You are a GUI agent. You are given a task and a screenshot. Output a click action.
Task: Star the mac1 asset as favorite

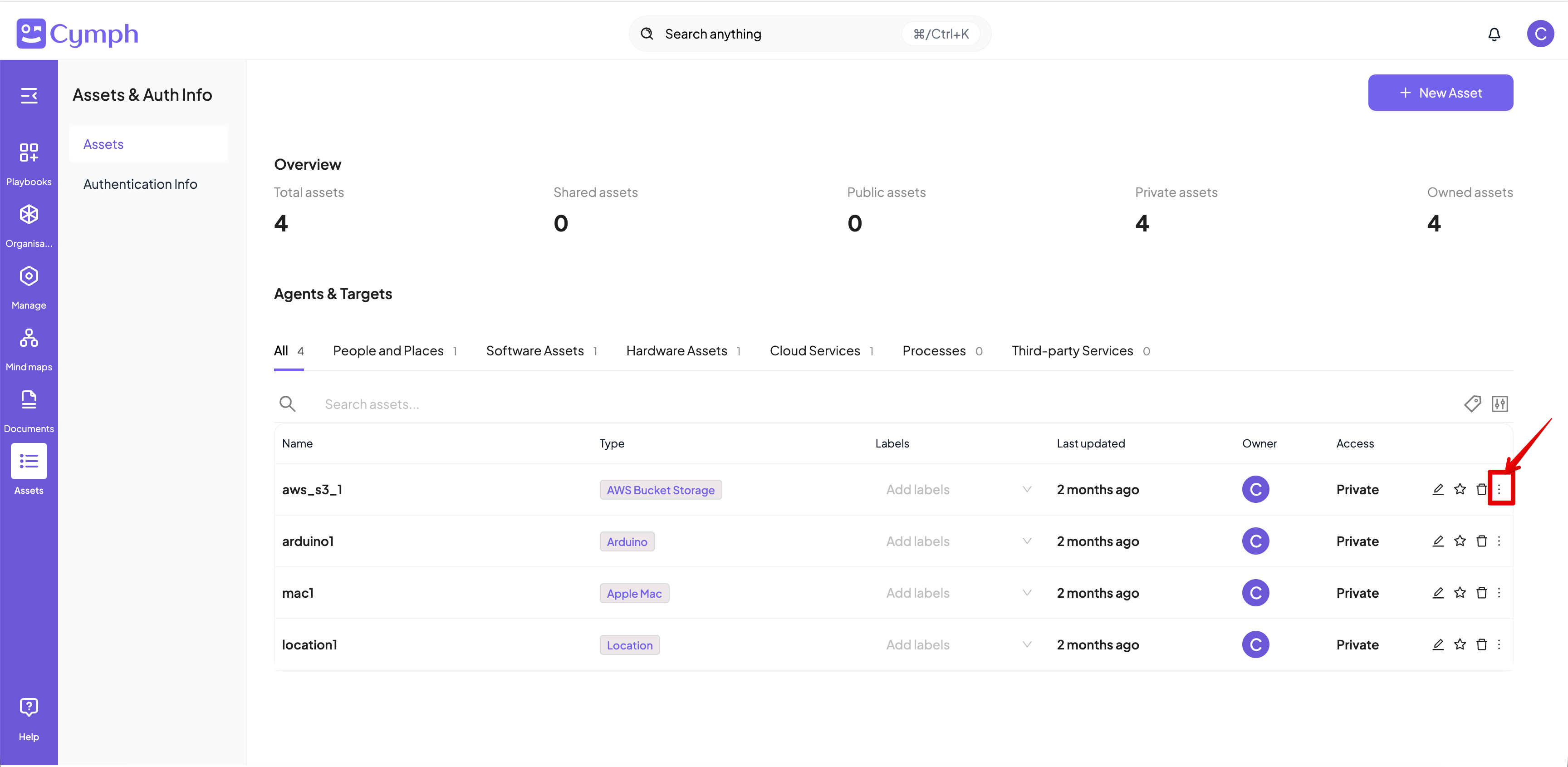pos(1460,593)
